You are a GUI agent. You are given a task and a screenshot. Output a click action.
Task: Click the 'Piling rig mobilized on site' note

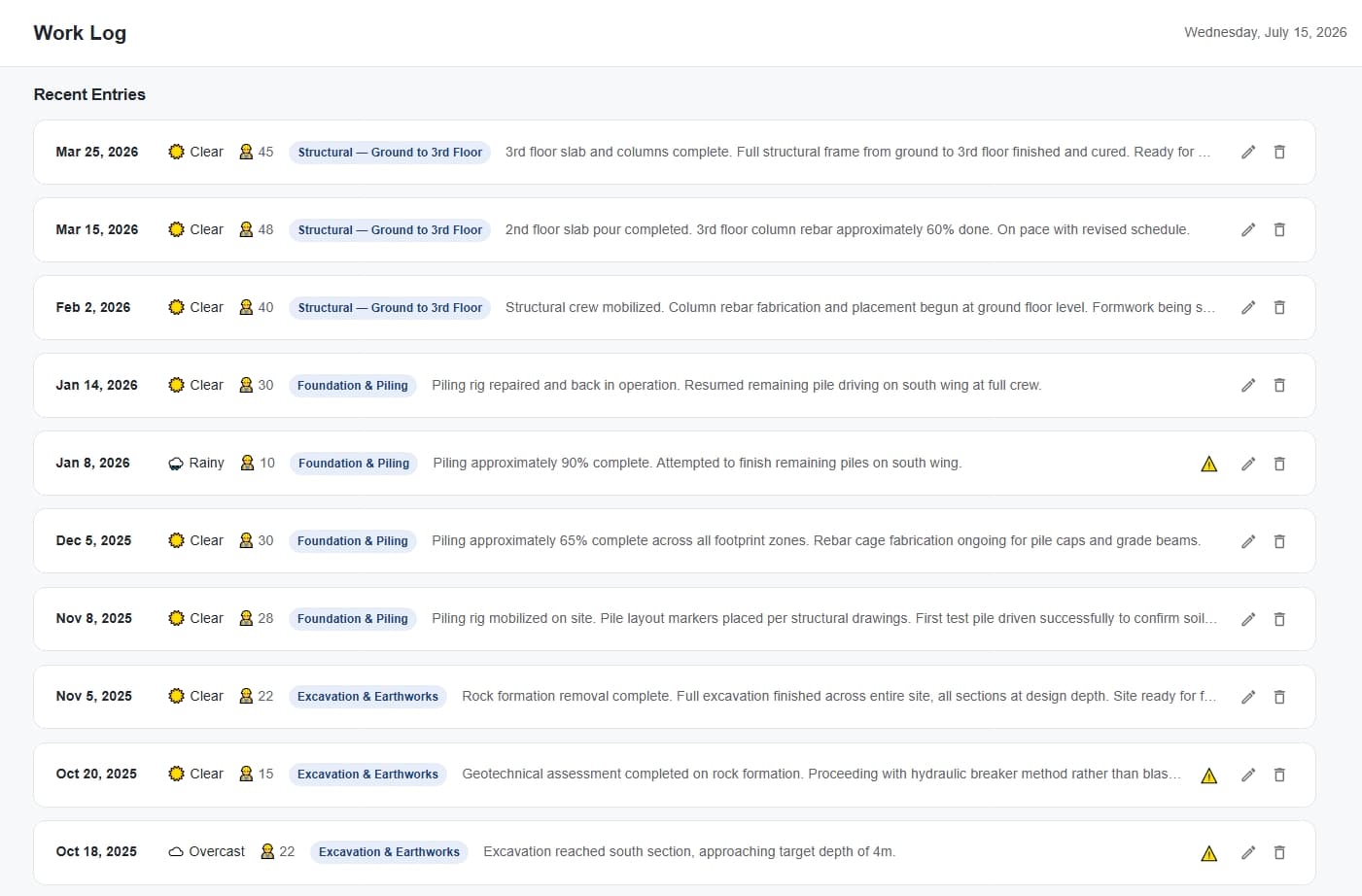click(824, 618)
